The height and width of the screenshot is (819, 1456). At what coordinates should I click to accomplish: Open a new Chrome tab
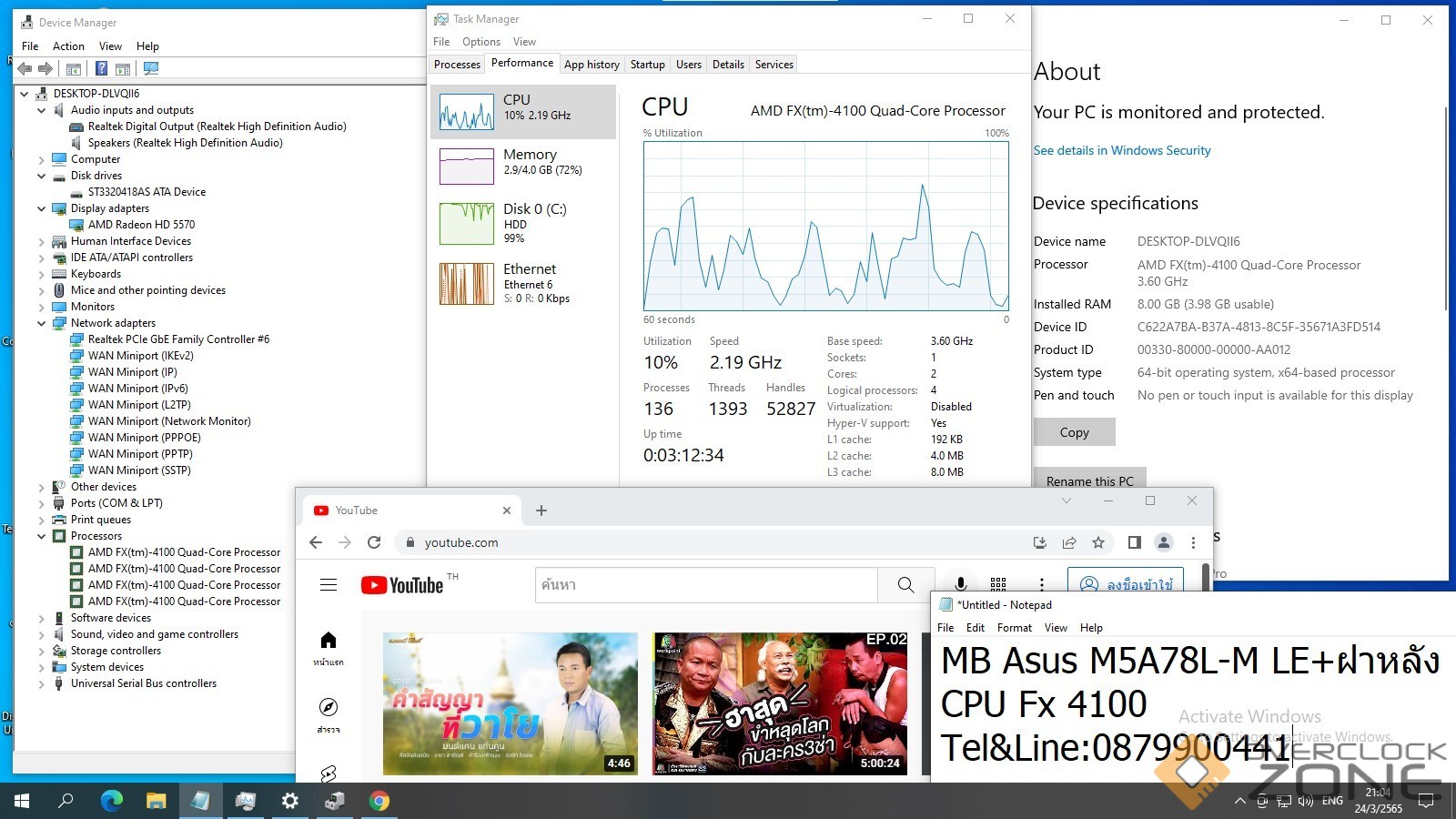pos(541,511)
